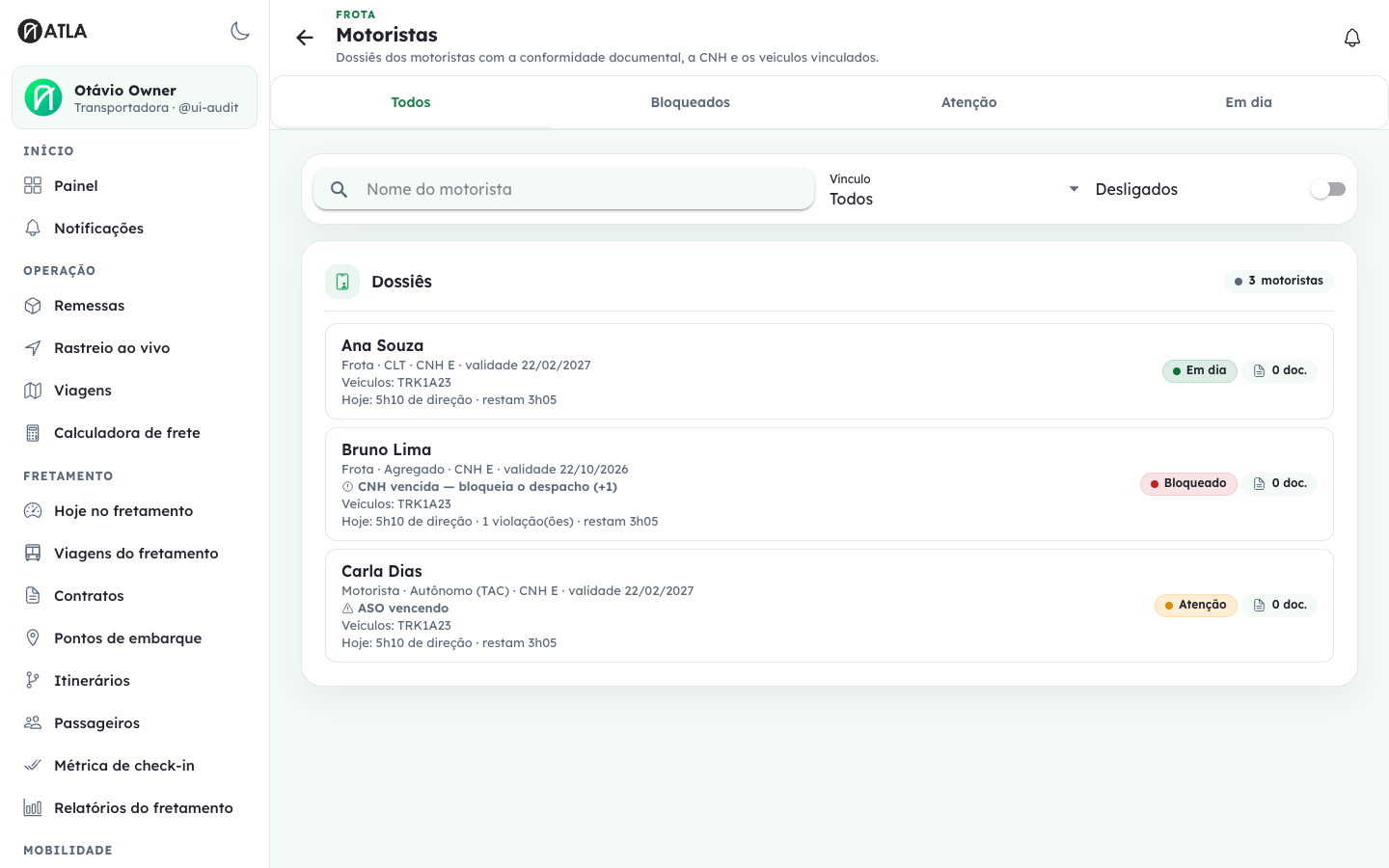Screen dimensions: 1389x868
Task: Open Otávio Owner account card
Action: pyautogui.click(x=134, y=97)
